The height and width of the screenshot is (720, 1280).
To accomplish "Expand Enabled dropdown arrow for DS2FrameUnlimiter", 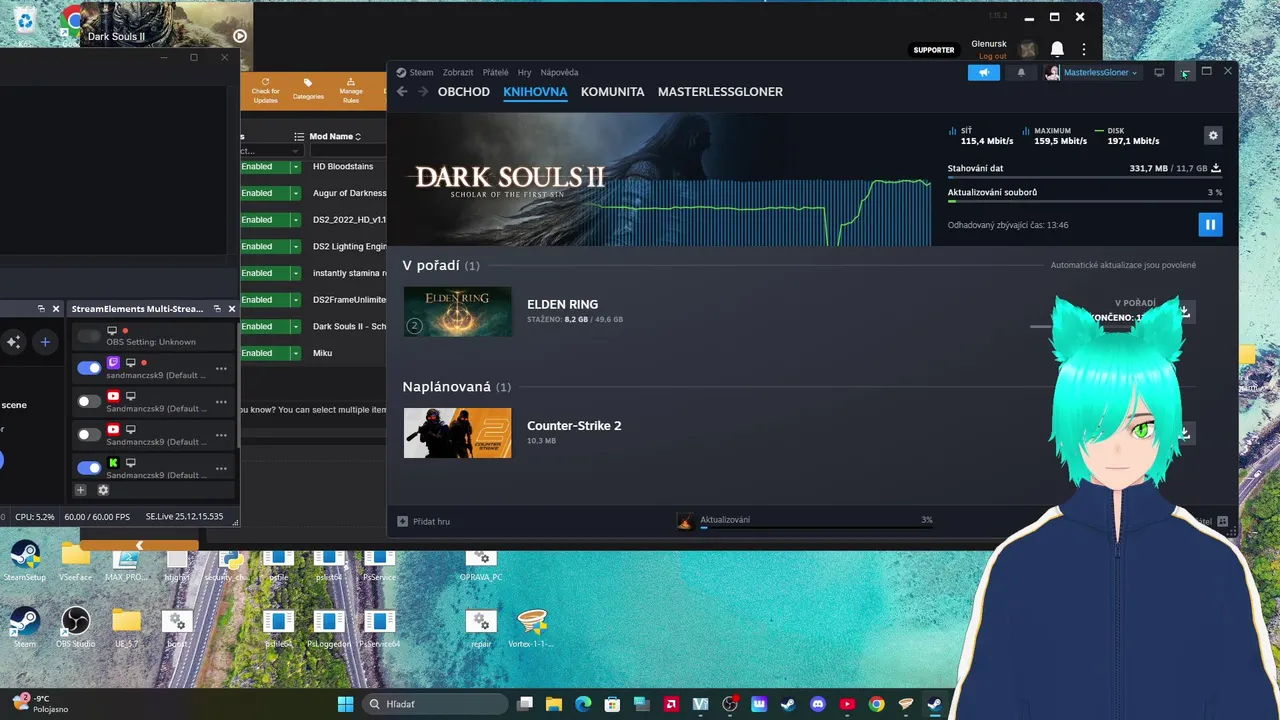I will [296, 300].
